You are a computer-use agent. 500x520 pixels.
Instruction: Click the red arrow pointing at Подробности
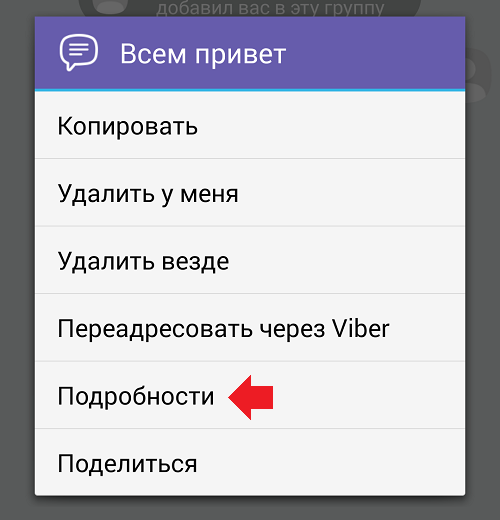click(251, 397)
